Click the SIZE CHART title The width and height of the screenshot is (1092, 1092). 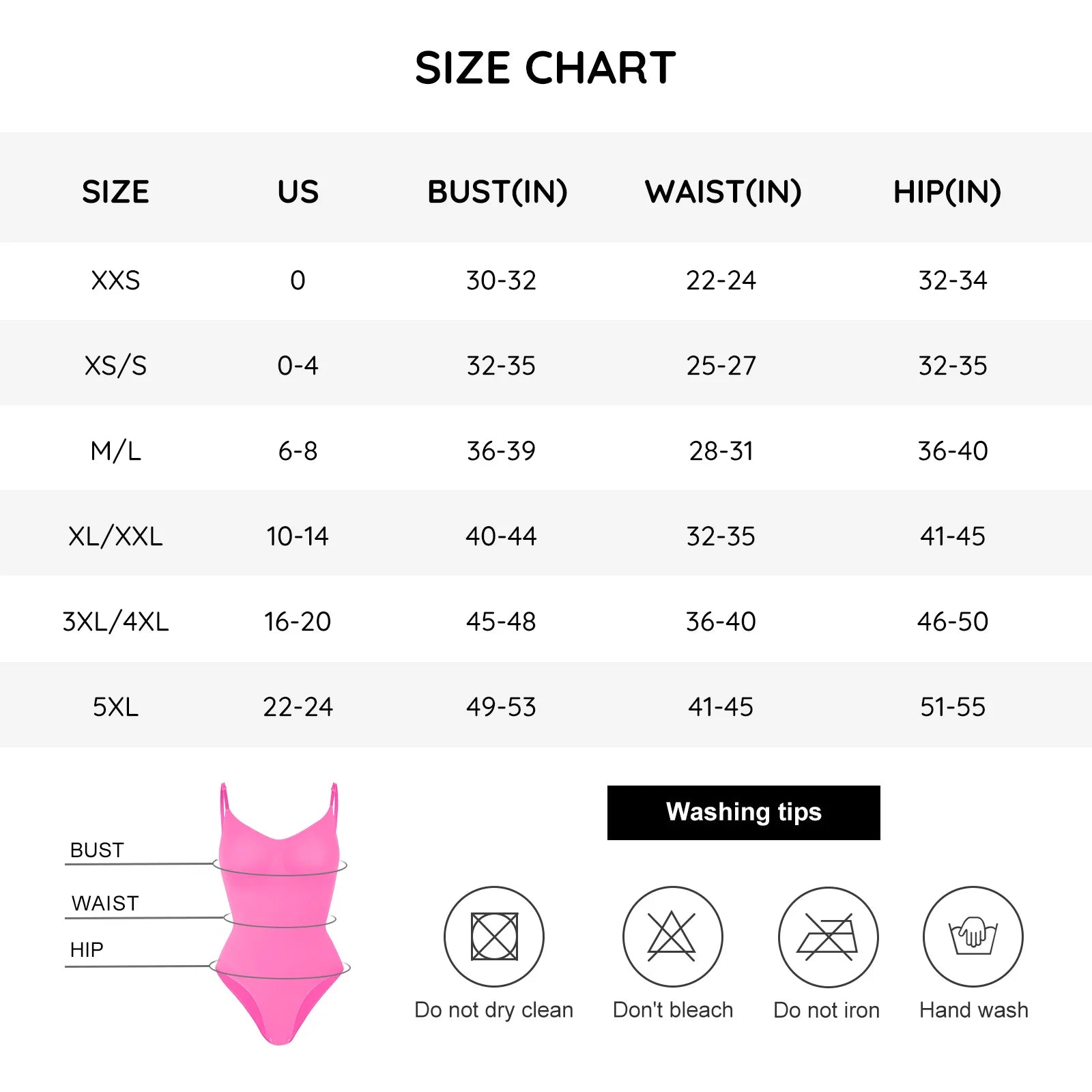[x=545, y=68]
